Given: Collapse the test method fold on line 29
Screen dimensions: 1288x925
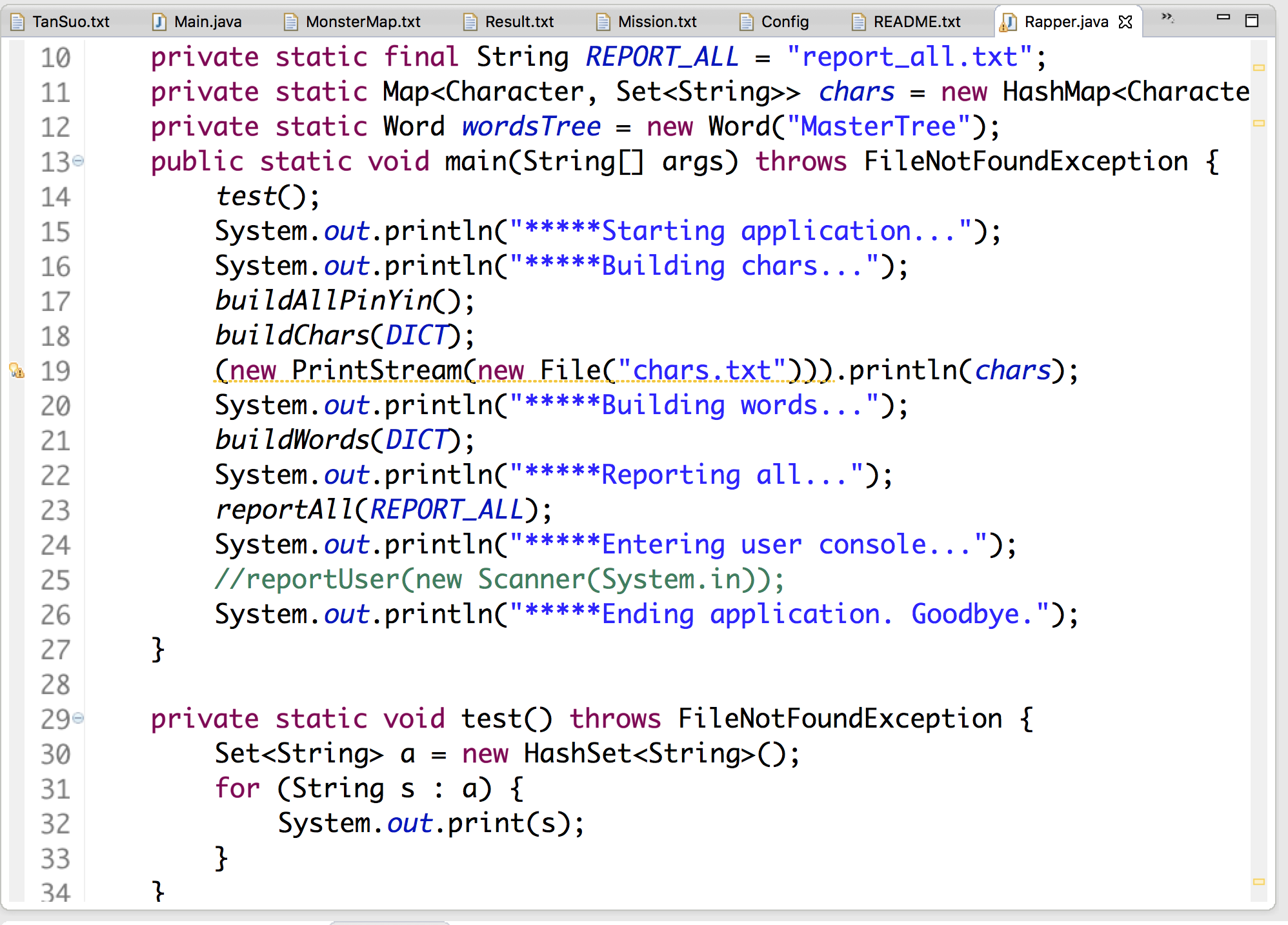Looking at the screenshot, I should click(78, 717).
